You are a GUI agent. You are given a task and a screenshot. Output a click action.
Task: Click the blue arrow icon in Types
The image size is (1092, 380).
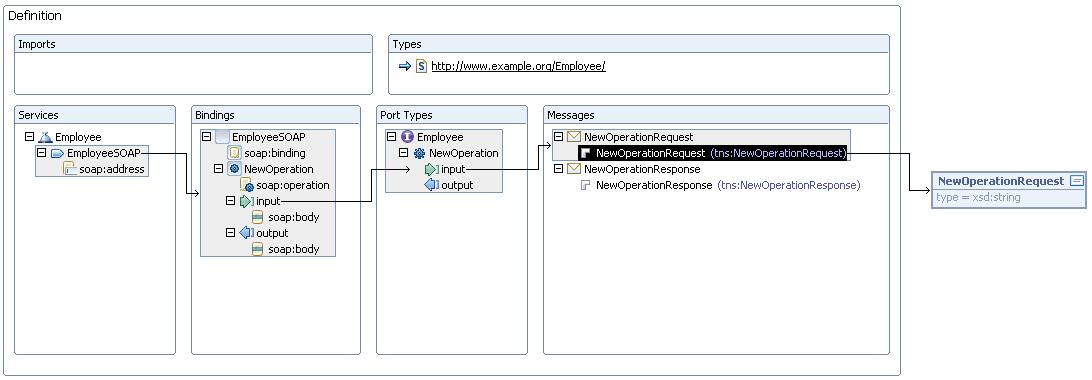(405, 66)
